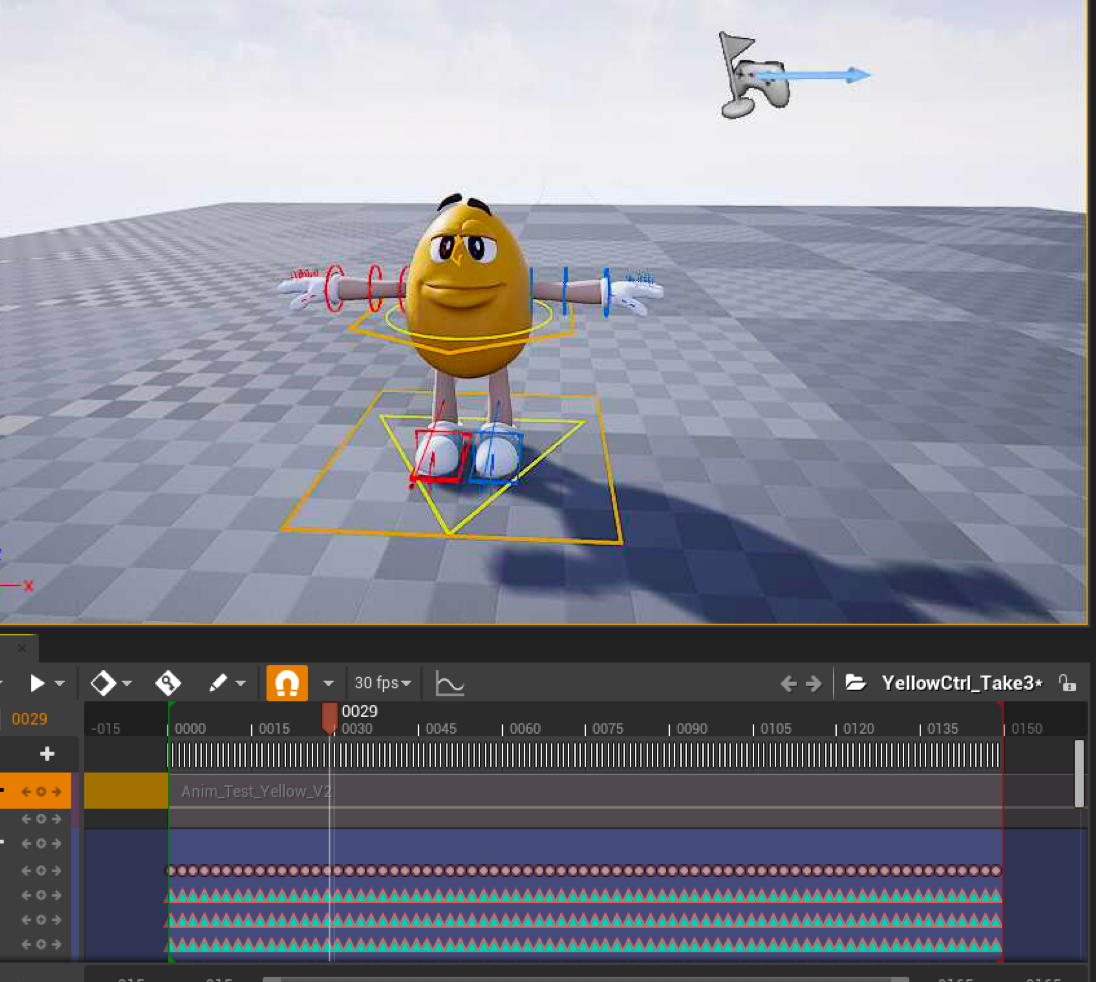The image size is (1096, 982).
Task: Toggle the orange magnet snapping button
Action: [287, 683]
